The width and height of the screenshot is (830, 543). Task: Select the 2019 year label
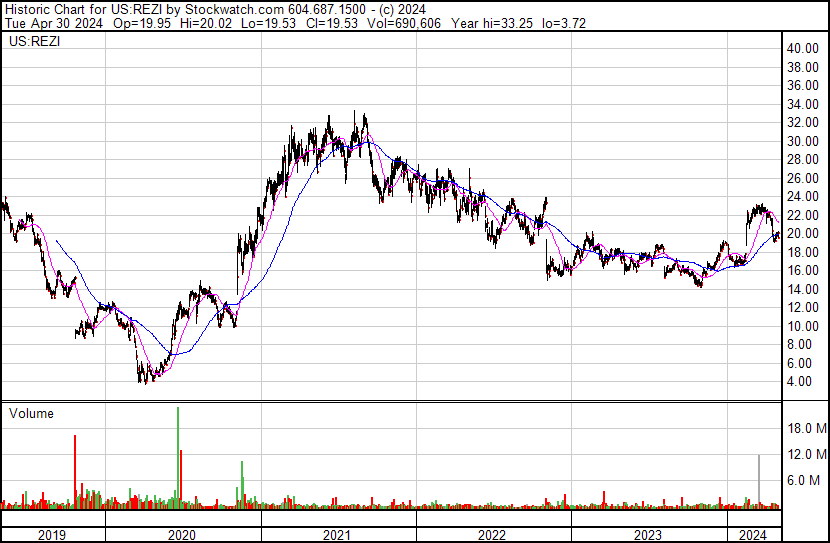[52, 535]
